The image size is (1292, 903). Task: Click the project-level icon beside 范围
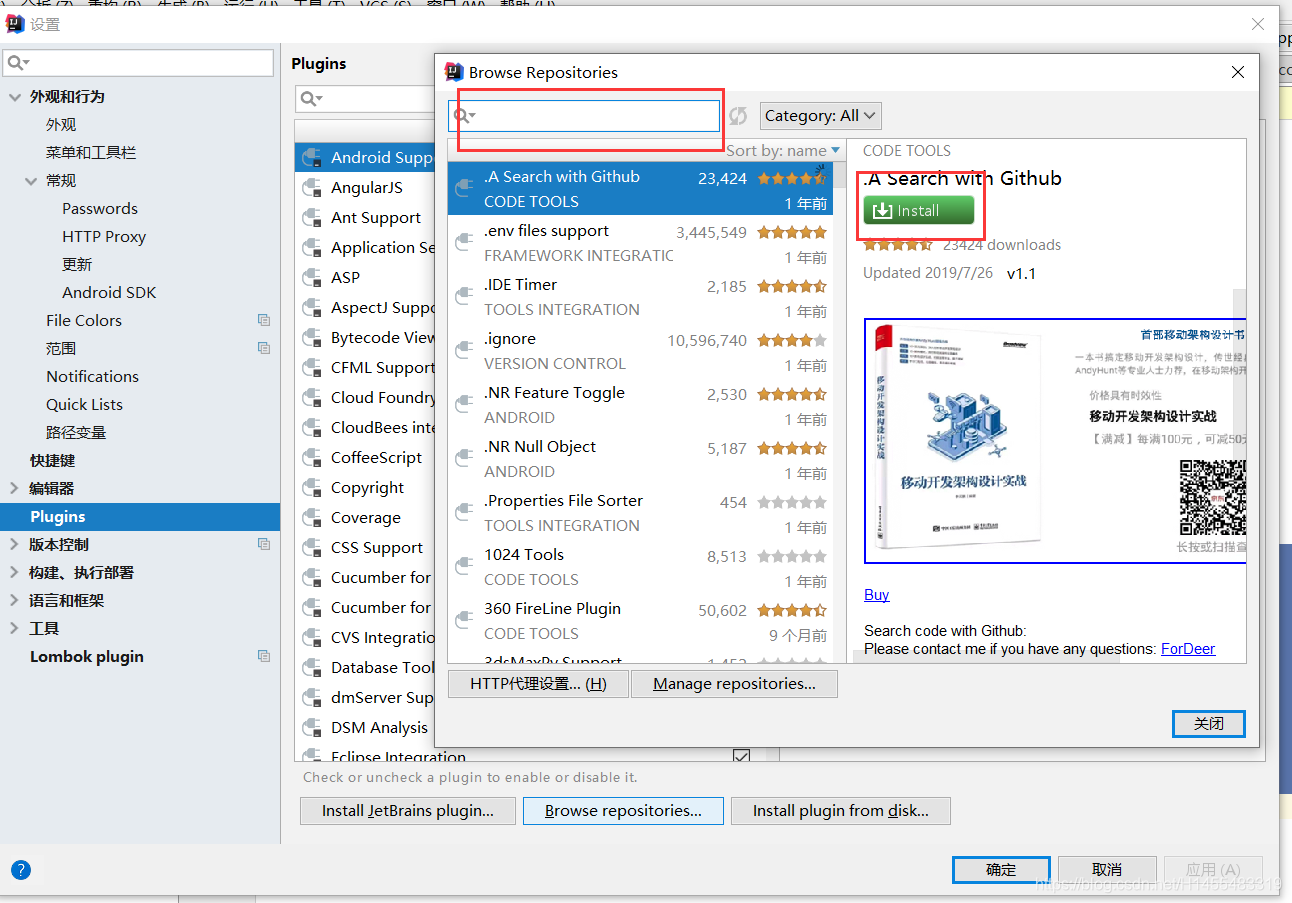[264, 348]
